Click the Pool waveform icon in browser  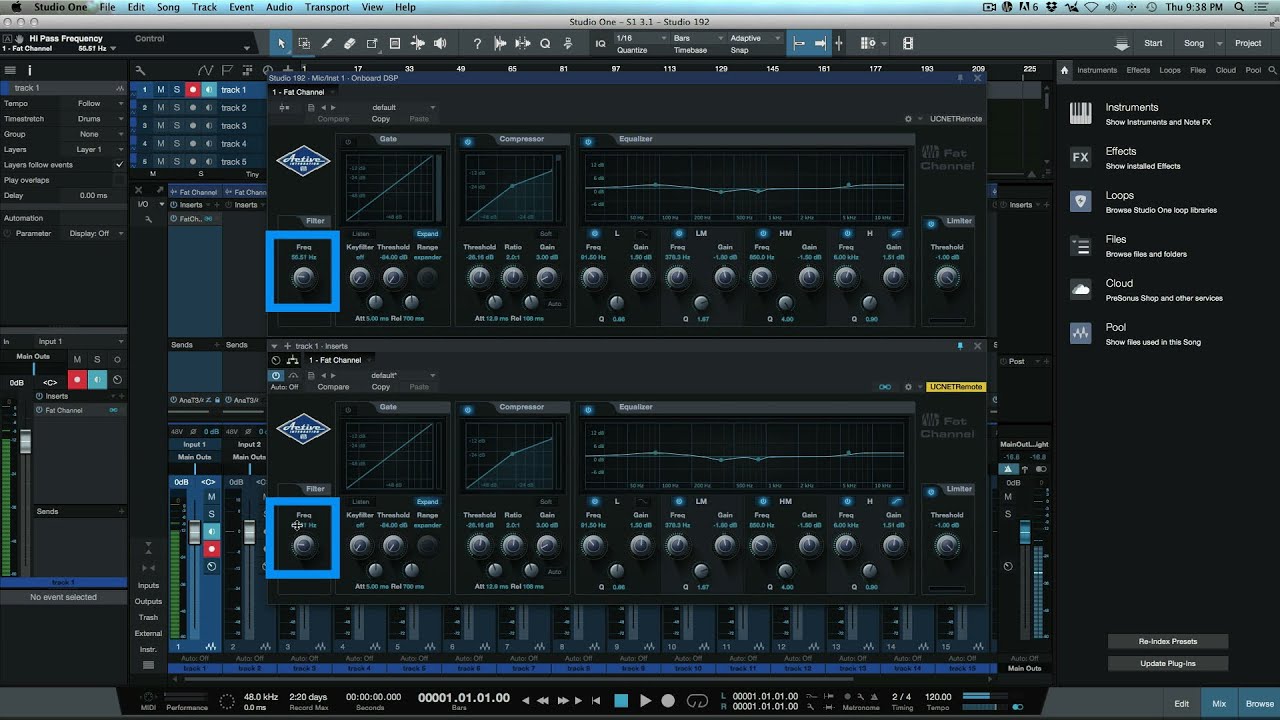click(x=1080, y=333)
